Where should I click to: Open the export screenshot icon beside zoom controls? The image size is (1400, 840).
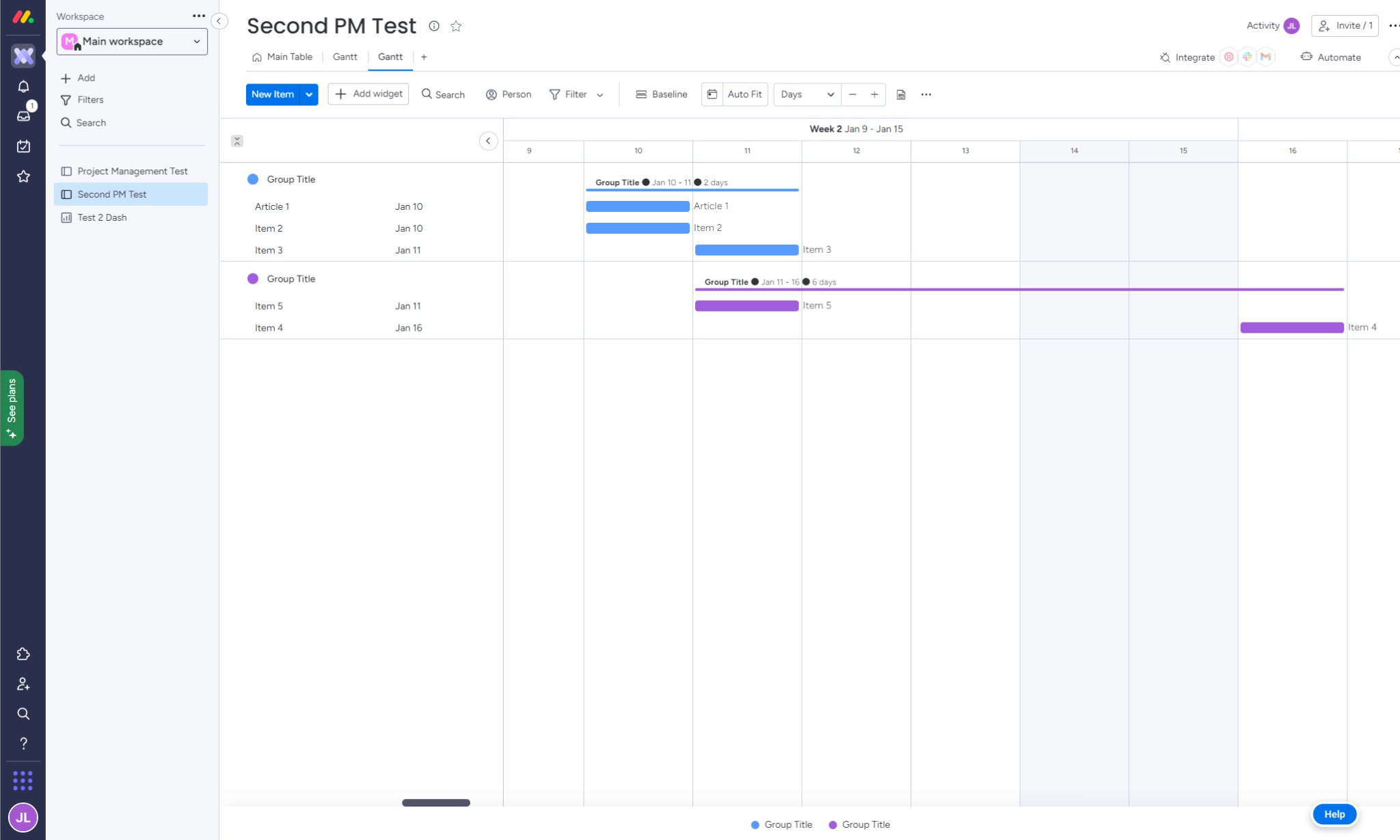901,94
